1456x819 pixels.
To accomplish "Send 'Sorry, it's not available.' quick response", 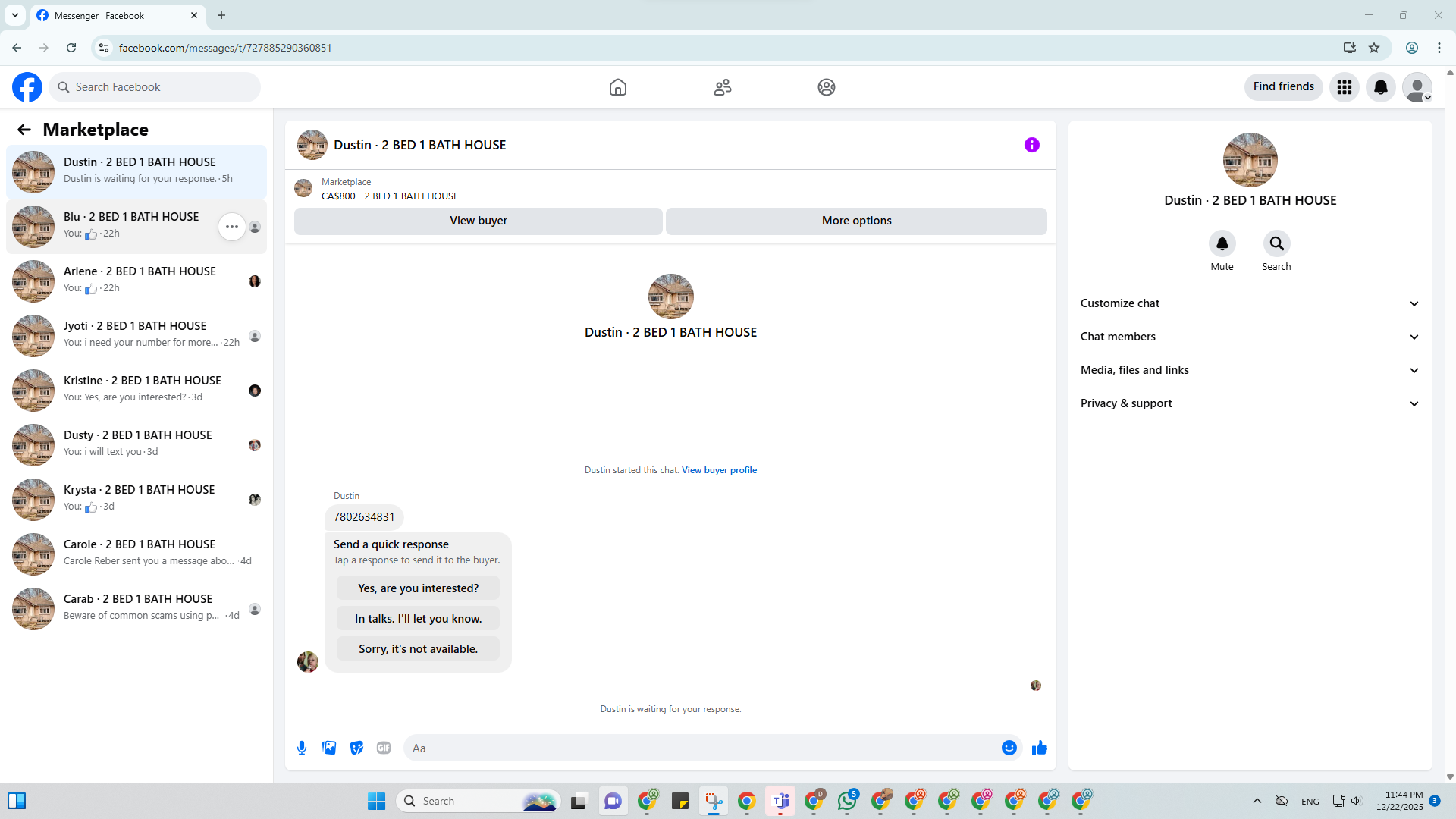I will click(418, 649).
